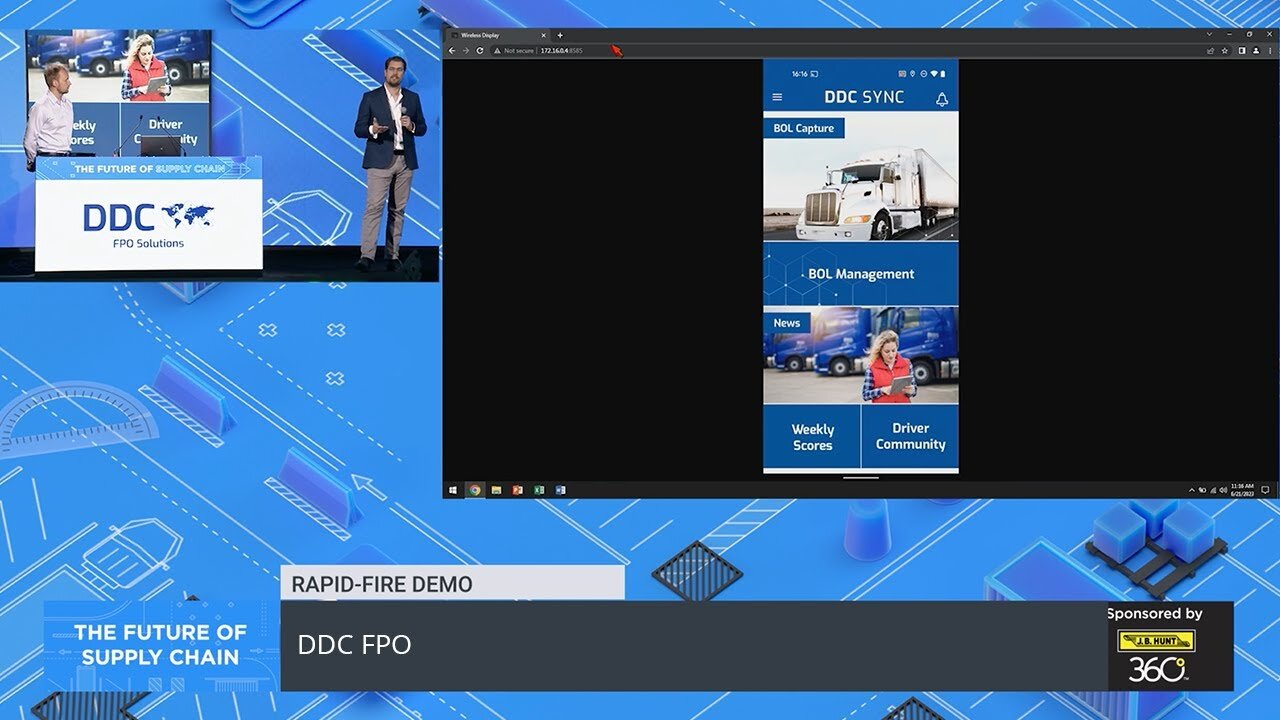Open the browser side panel icon
The image size is (1280, 720).
[x=1242, y=51]
